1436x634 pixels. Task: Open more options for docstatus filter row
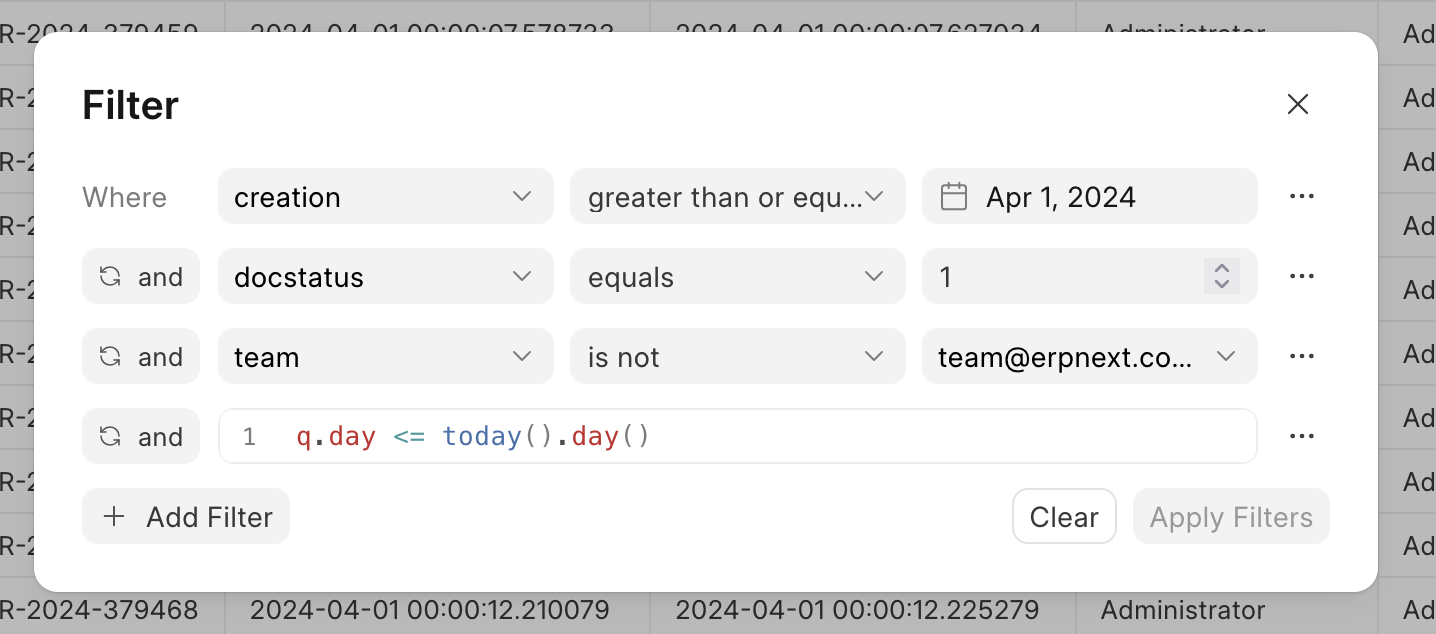pyautogui.click(x=1301, y=276)
